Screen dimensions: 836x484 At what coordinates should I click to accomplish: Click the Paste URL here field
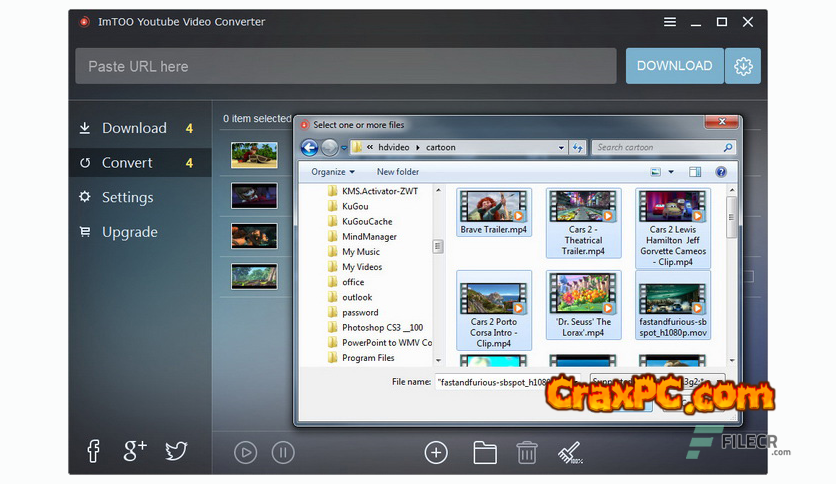(345, 66)
